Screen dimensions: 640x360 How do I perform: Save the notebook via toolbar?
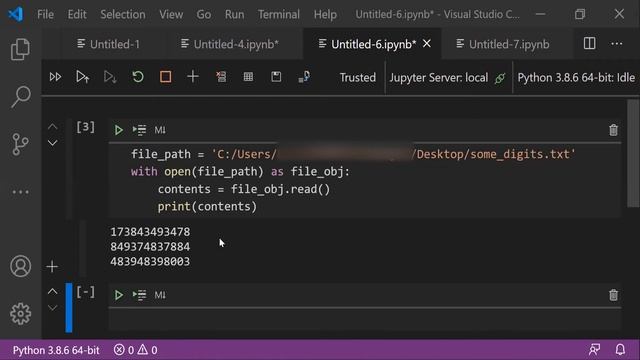[276, 77]
